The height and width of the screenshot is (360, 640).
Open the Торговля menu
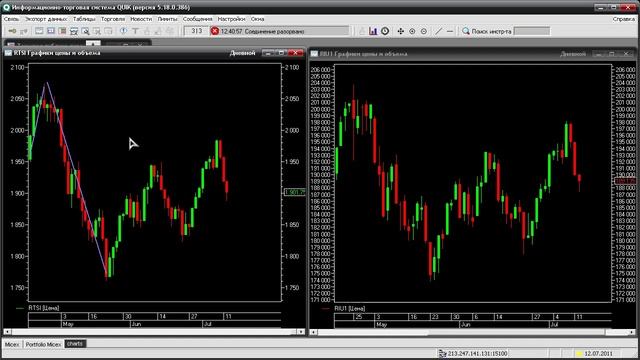(x=113, y=19)
